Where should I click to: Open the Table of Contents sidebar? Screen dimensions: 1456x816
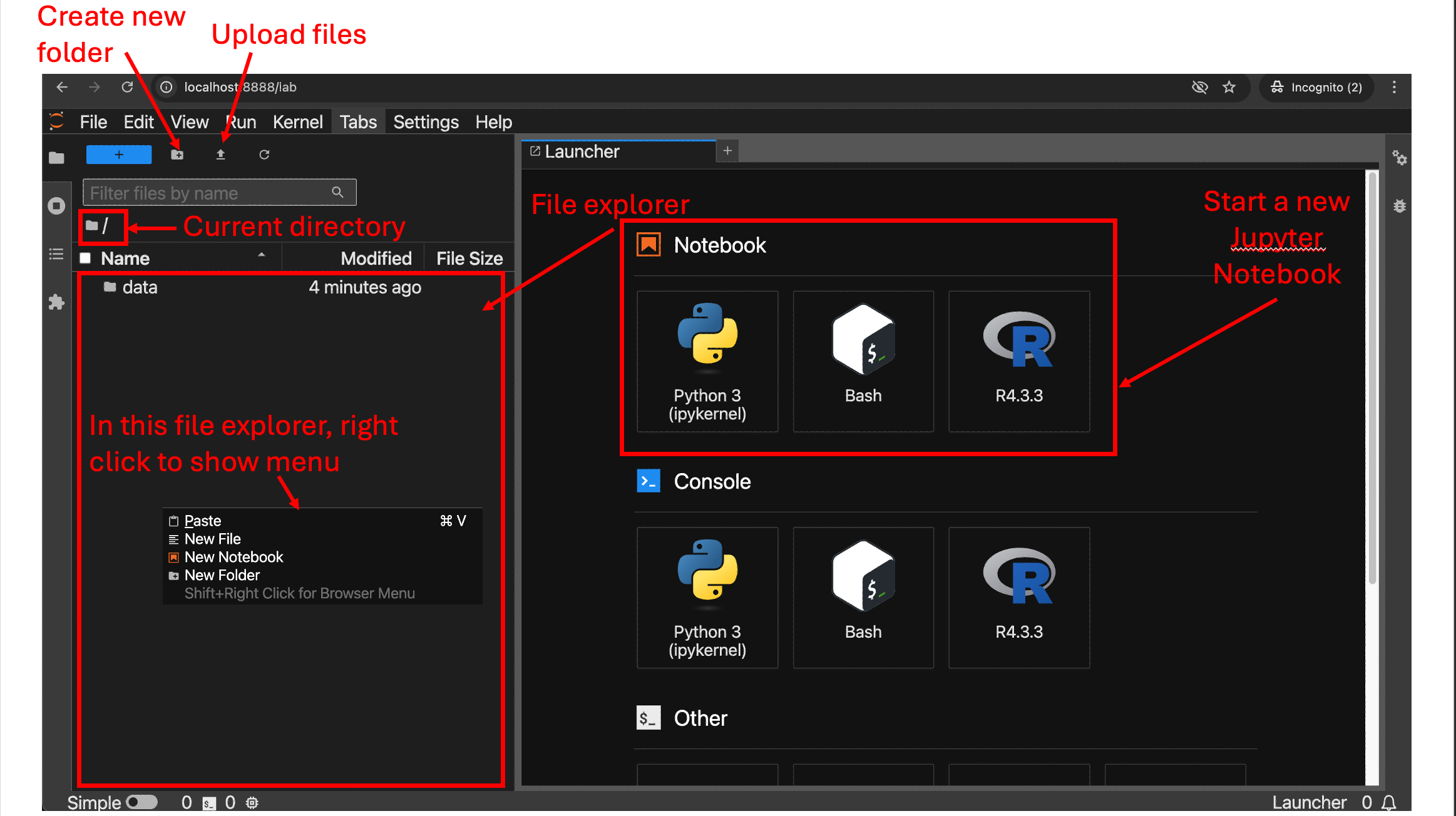pyautogui.click(x=56, y=254)
